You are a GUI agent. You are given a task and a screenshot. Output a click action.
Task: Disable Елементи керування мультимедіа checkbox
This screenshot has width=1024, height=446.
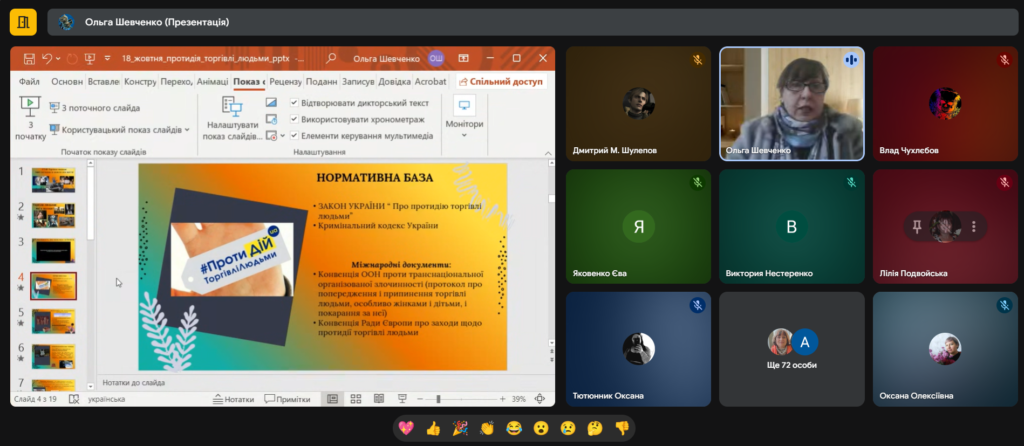(x=294, y=135)
